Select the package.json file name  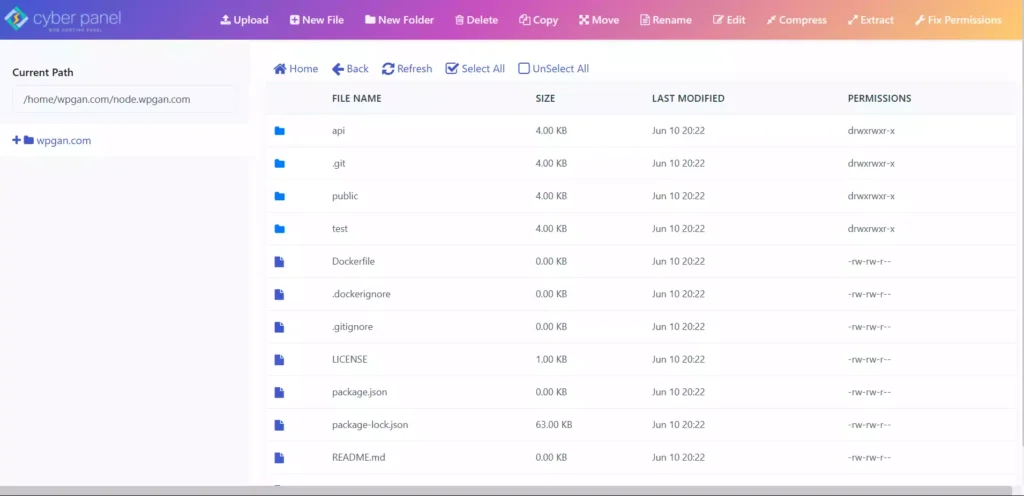[x=360, y=392]
